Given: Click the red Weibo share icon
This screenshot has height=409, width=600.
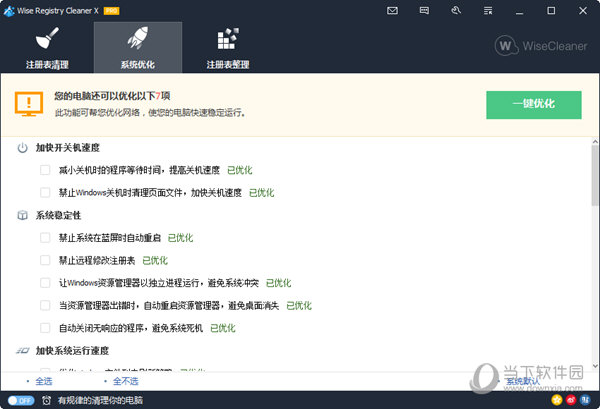Looking at the screenshot, I should (x=571, y=400).
